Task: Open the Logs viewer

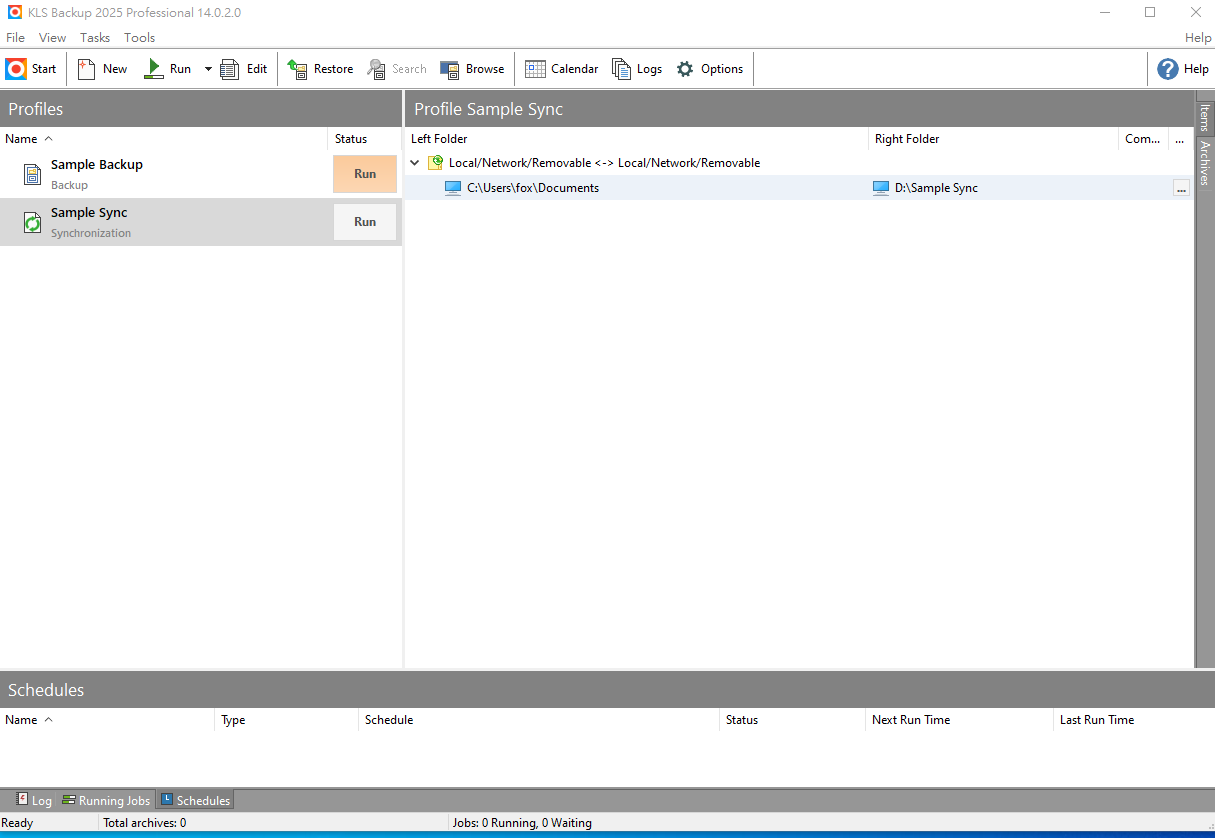Action: coord(637,69)
